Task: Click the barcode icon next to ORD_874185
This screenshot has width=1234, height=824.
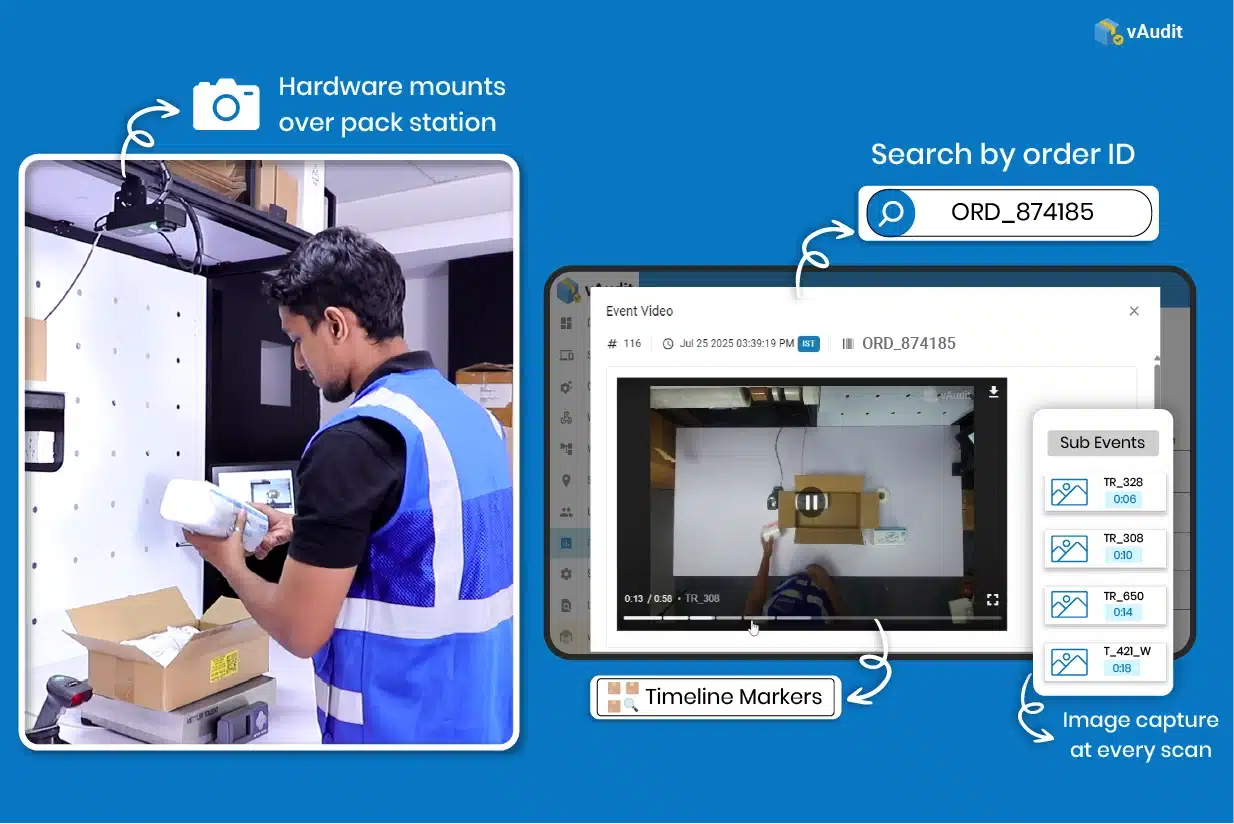Action: point(848,343)
